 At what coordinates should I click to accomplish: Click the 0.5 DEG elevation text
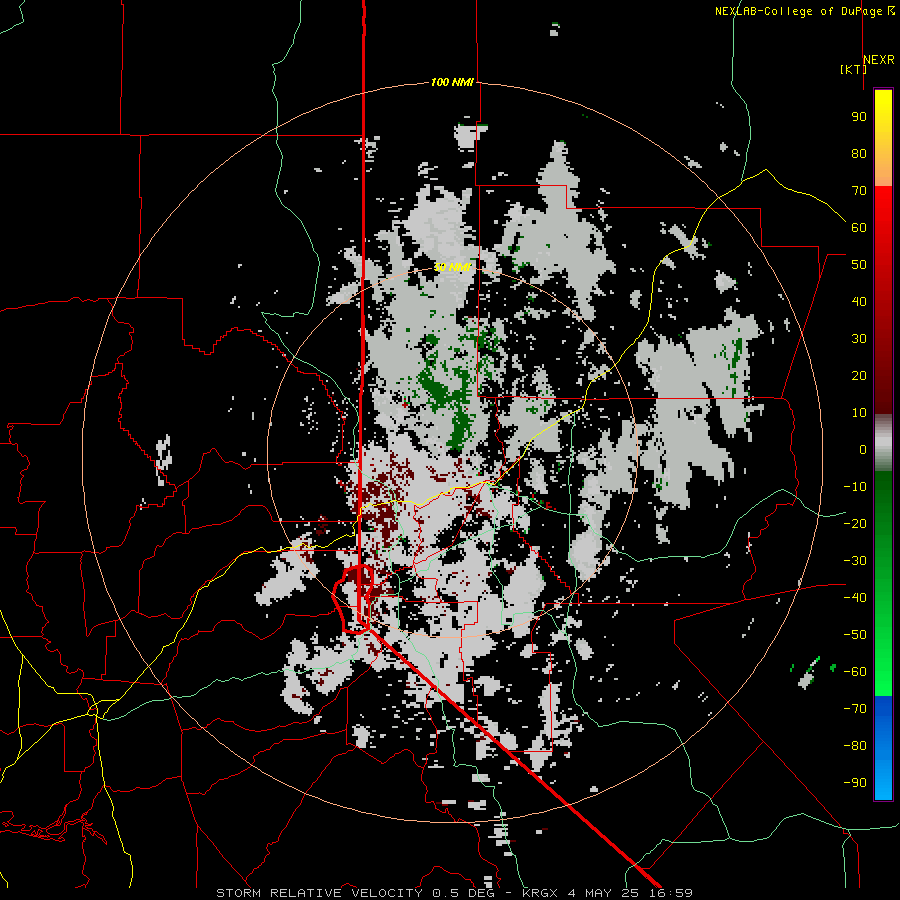coord(464,893)
